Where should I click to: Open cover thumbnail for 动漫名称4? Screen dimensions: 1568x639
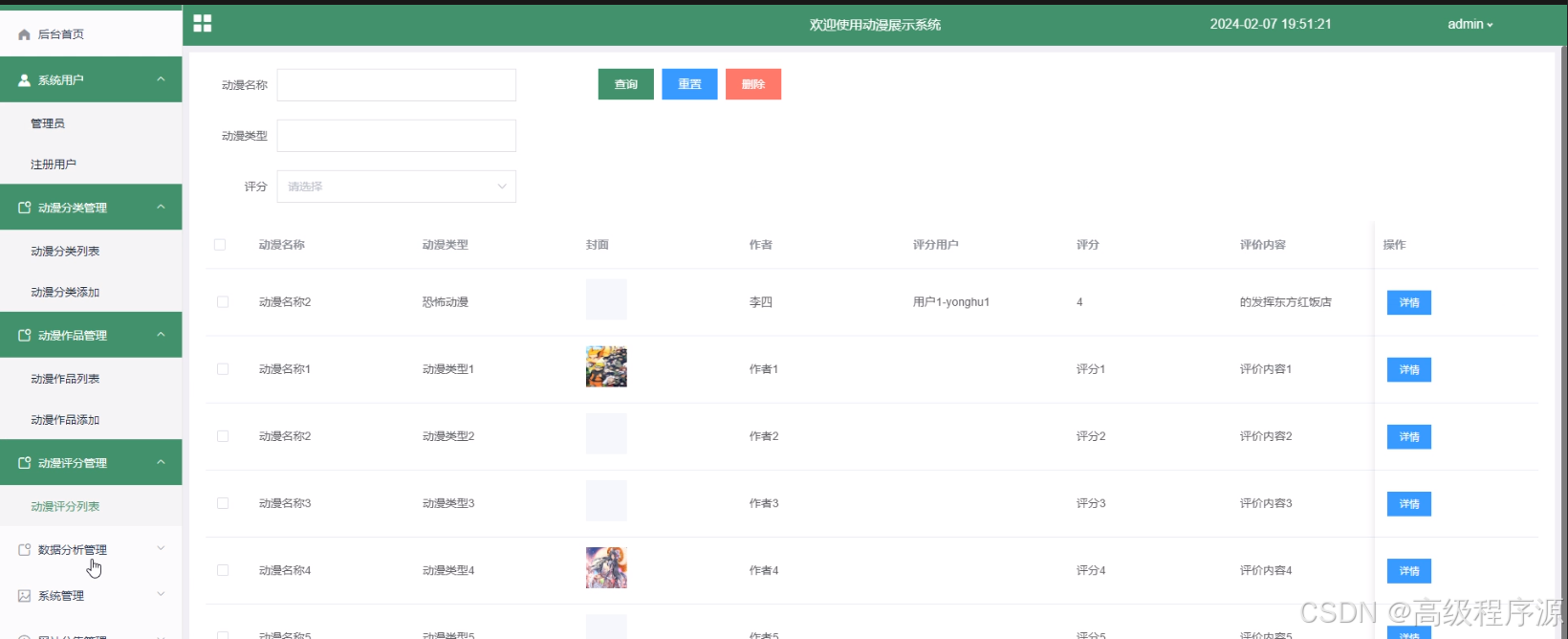[x=606, y=567]
